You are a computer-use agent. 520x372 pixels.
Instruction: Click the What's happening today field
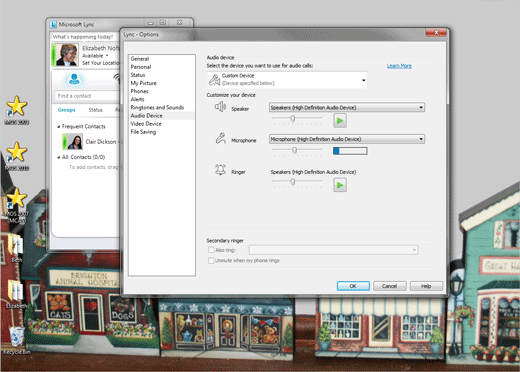tap(85, 37)
